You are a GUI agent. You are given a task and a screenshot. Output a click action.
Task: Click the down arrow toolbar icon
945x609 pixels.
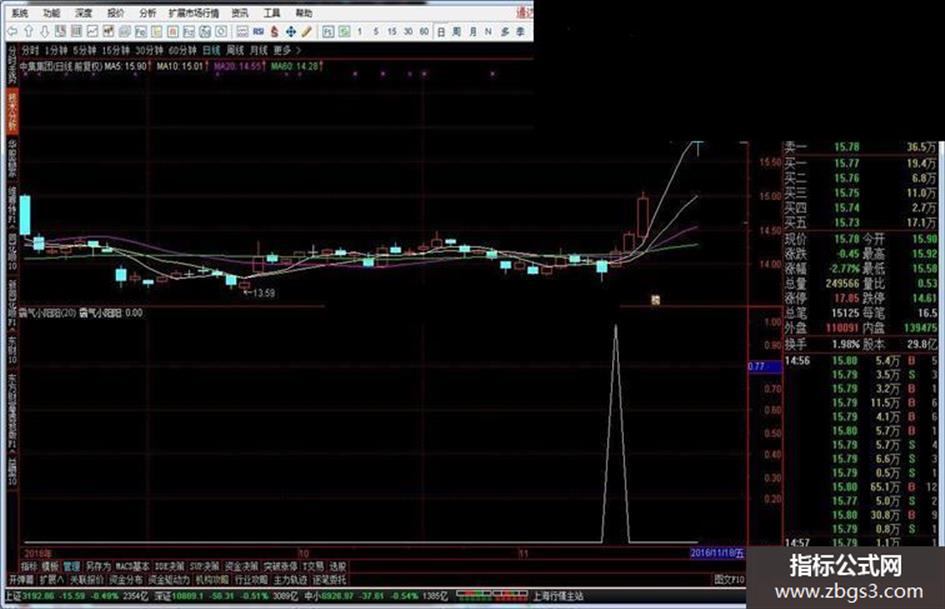coord(45,31)
